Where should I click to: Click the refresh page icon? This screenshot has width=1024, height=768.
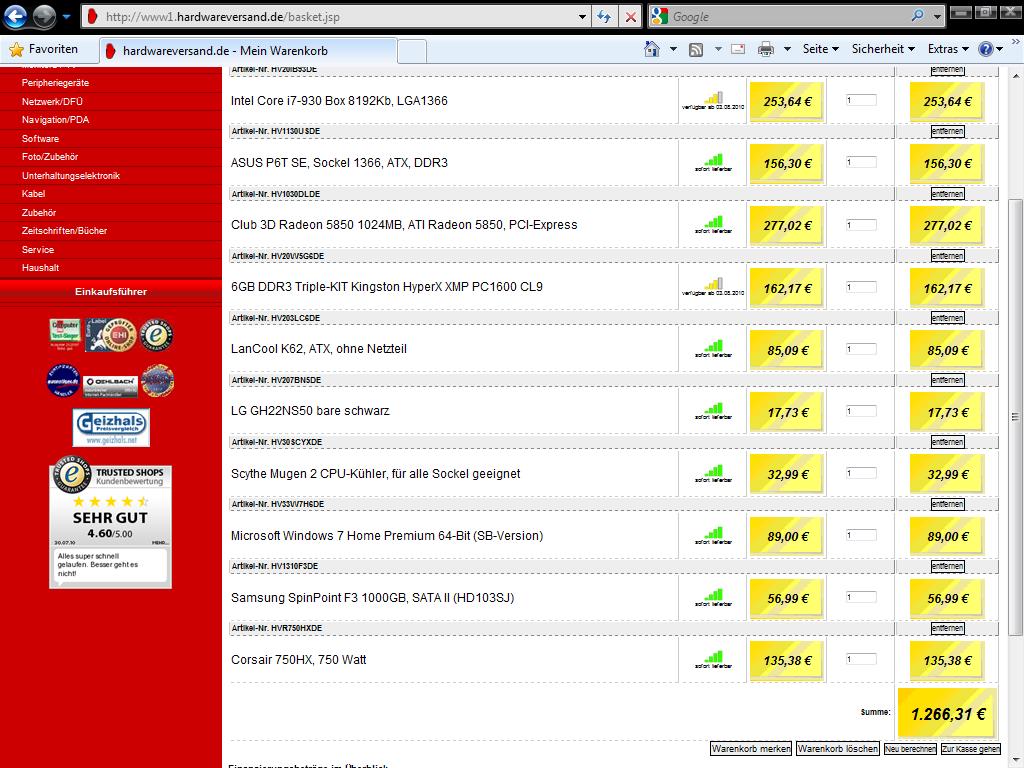point(604,17)
